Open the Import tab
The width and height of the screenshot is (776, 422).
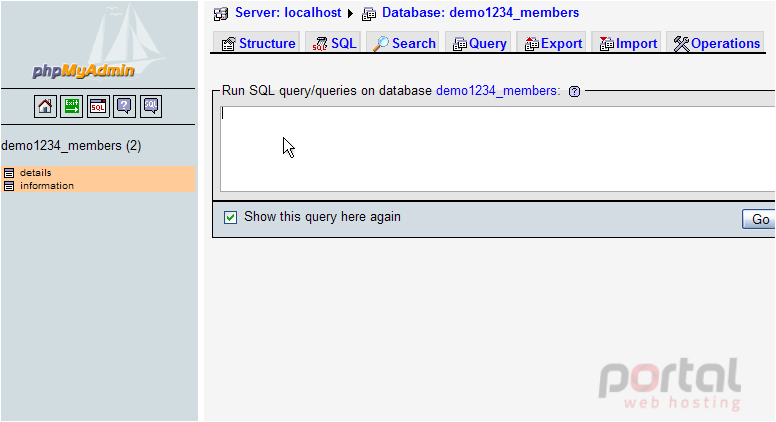tap(628, 44)
